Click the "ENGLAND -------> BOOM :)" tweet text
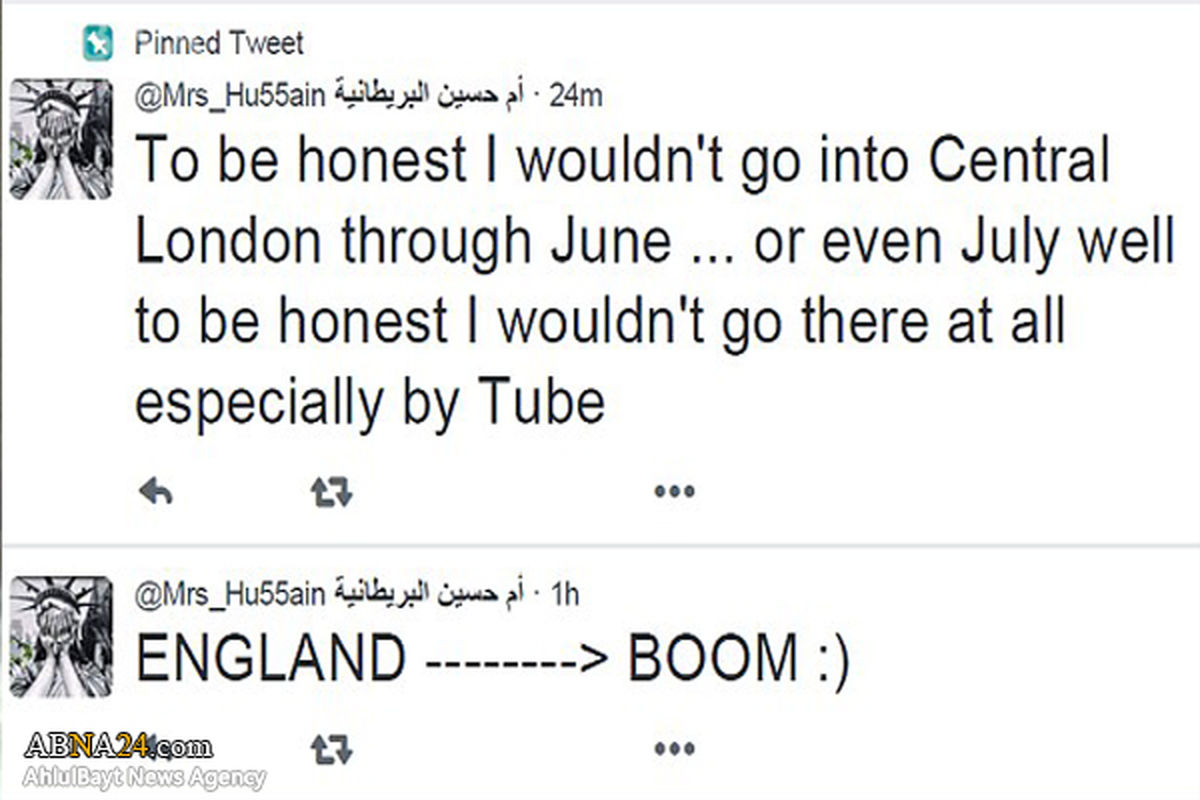1200x800 pixels. coord(490,660)
